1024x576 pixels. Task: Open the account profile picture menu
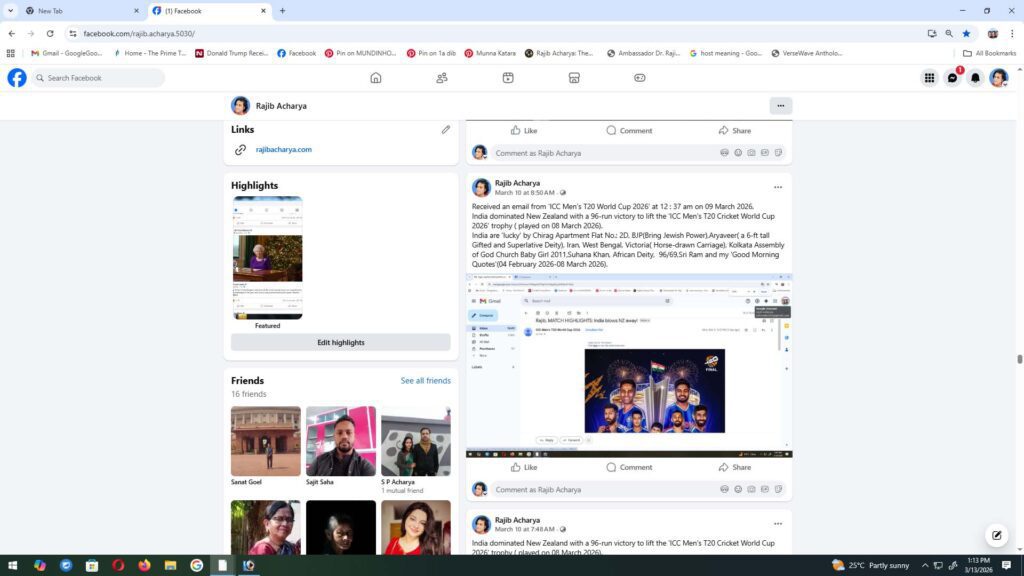998,78
